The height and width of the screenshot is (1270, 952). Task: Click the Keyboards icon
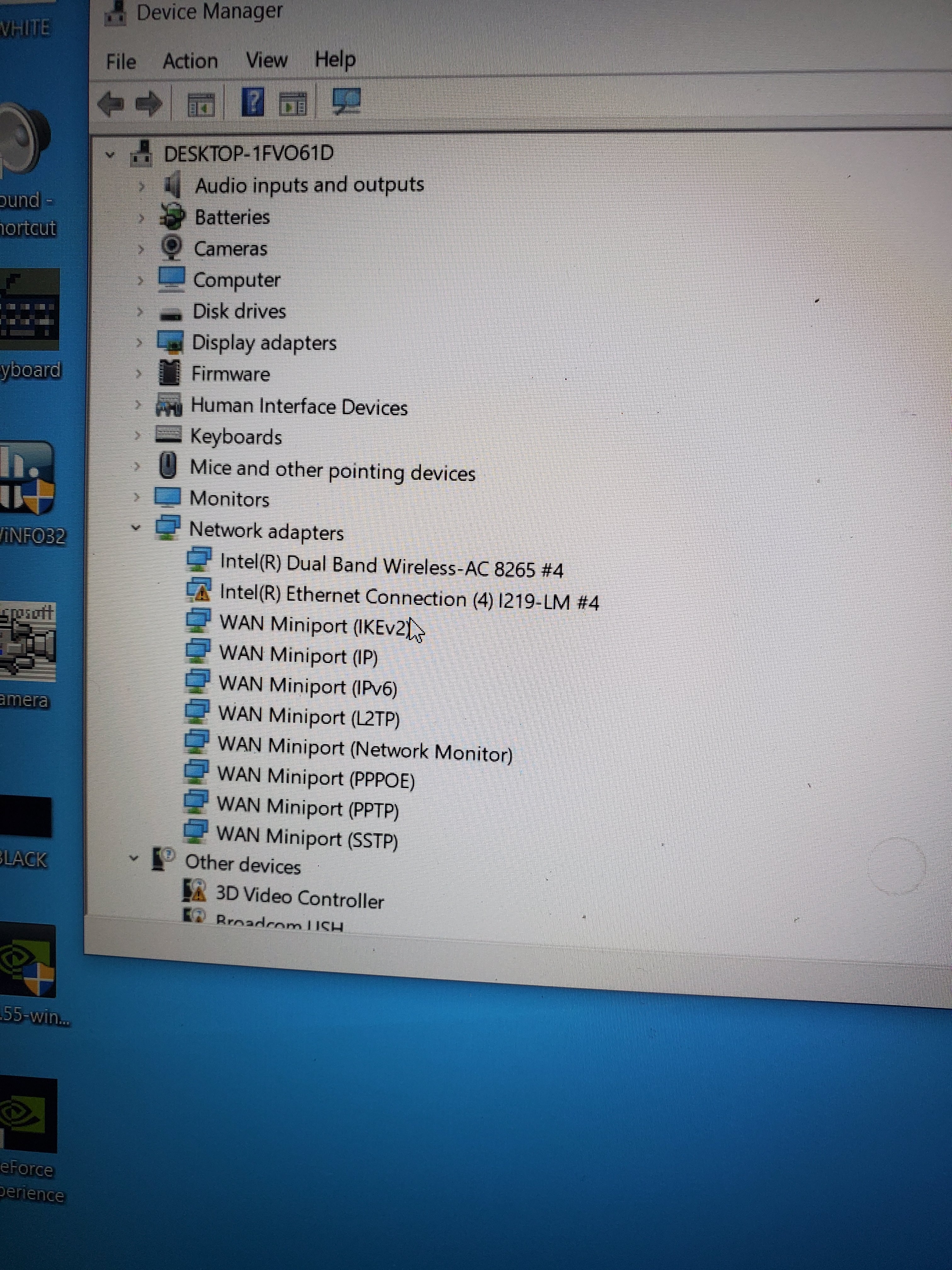tap(168, 435)
